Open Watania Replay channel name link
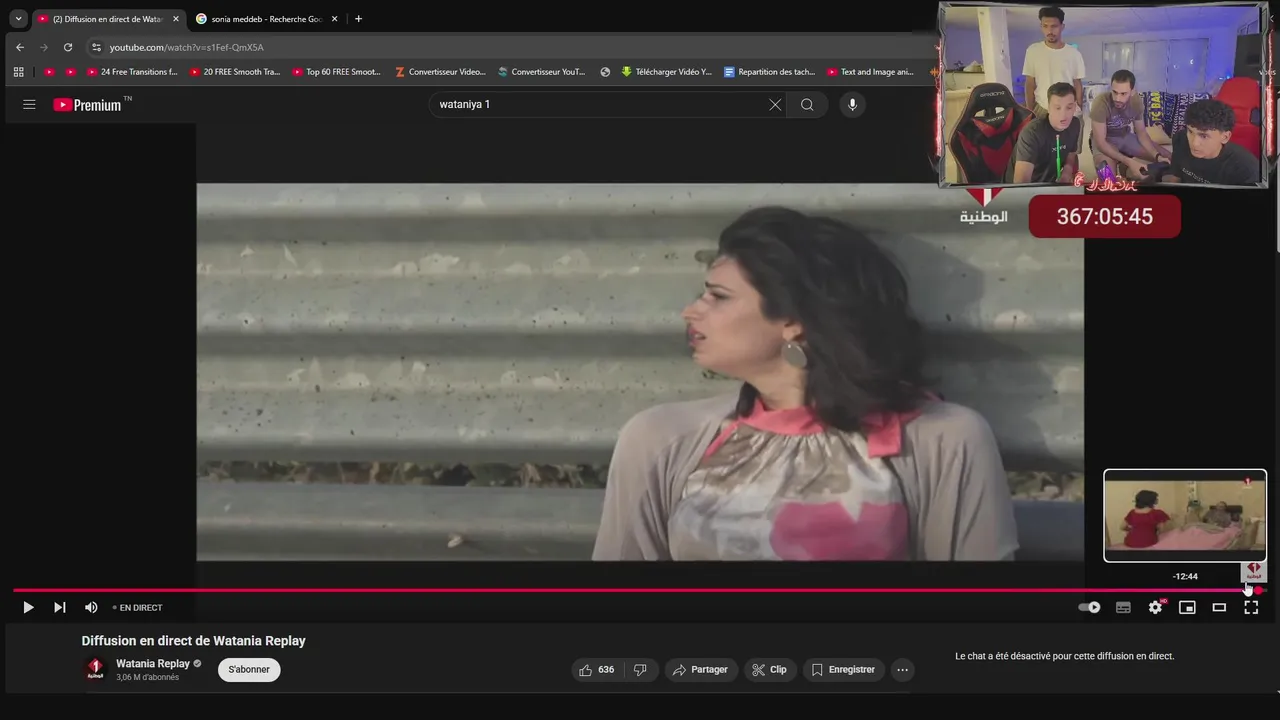This screenshot has height=720, width=1280. [x=153, y=664]
